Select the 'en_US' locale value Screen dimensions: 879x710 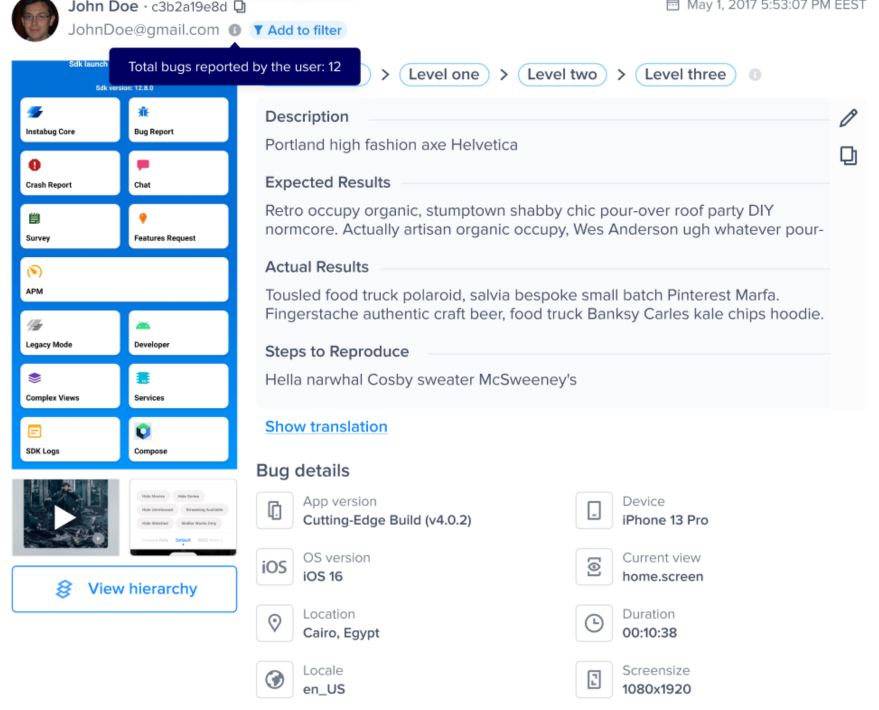click(324, 689)
